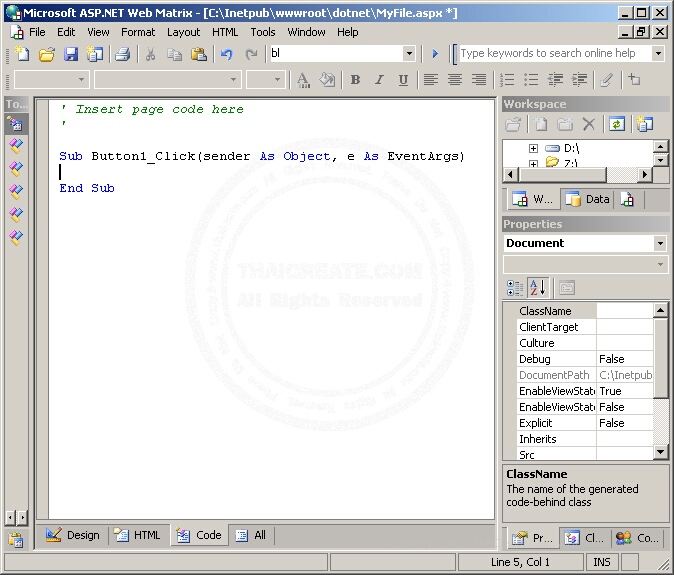Show properties by category

515,288
